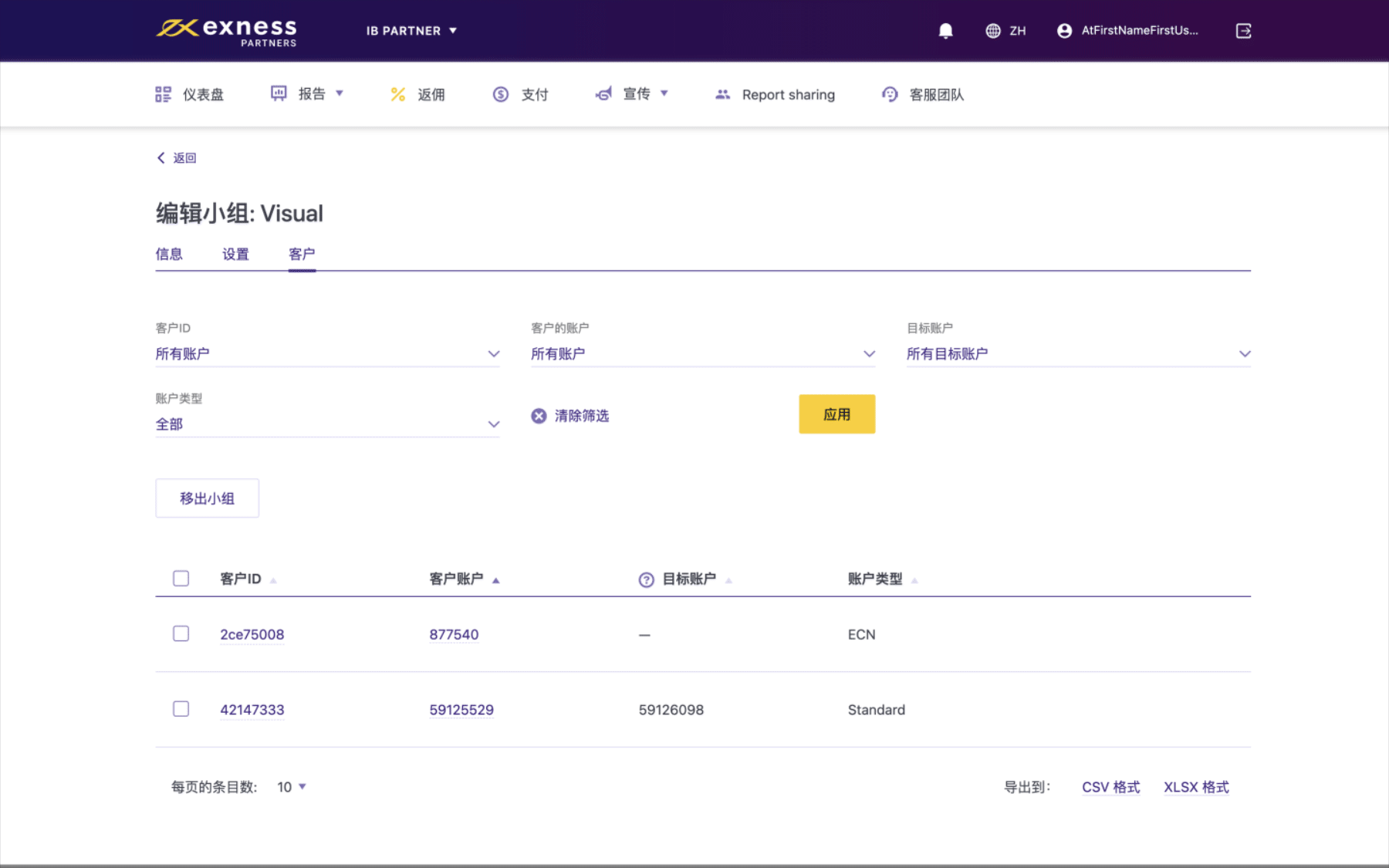Click the 清除筛选 clear filters icon
The image size is (1389, 868).
[539, 416]
